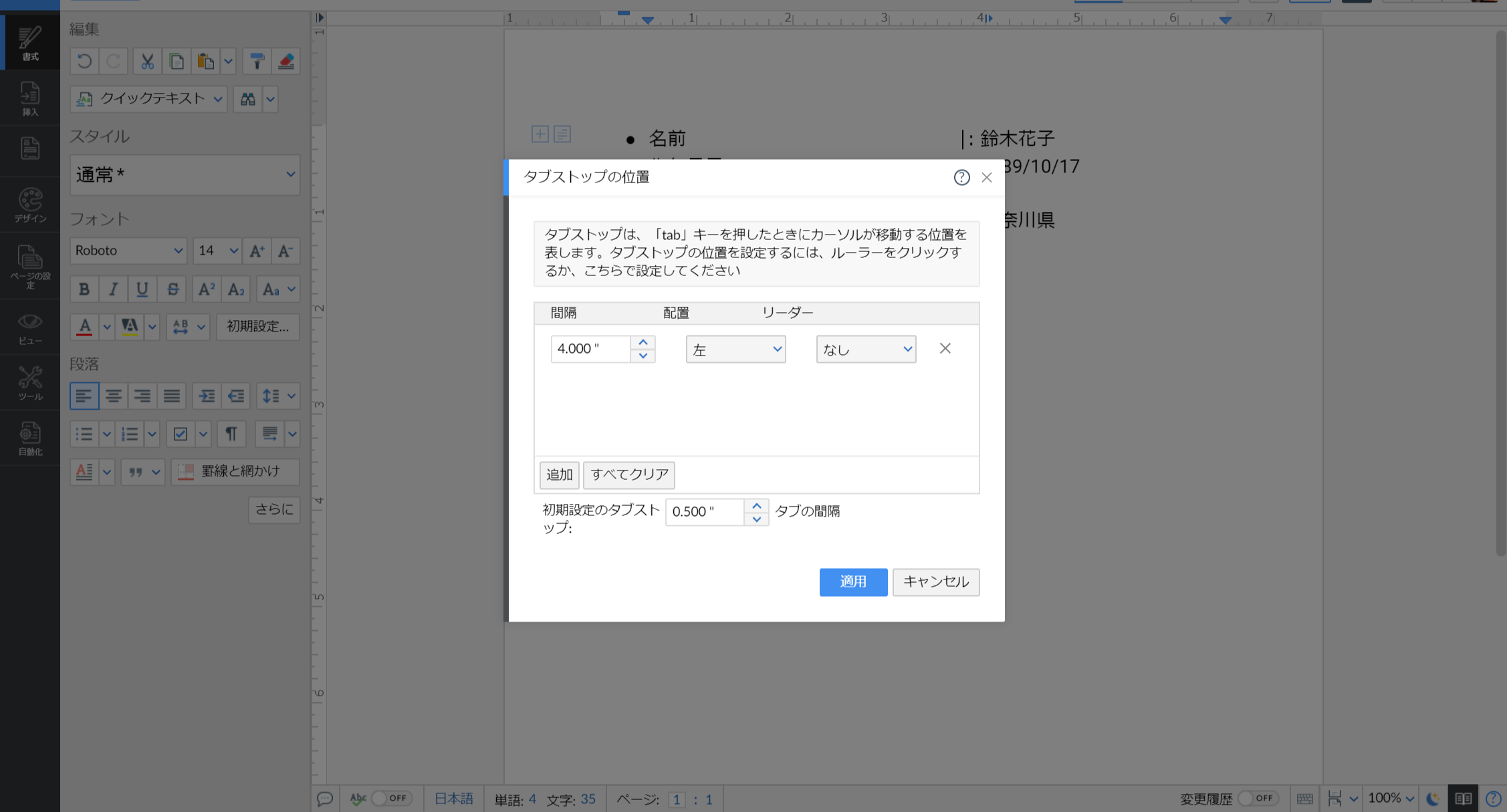Toggle reader view book icon
This screenshot has height=812, width=1507.
click(x=1463, y=799)
